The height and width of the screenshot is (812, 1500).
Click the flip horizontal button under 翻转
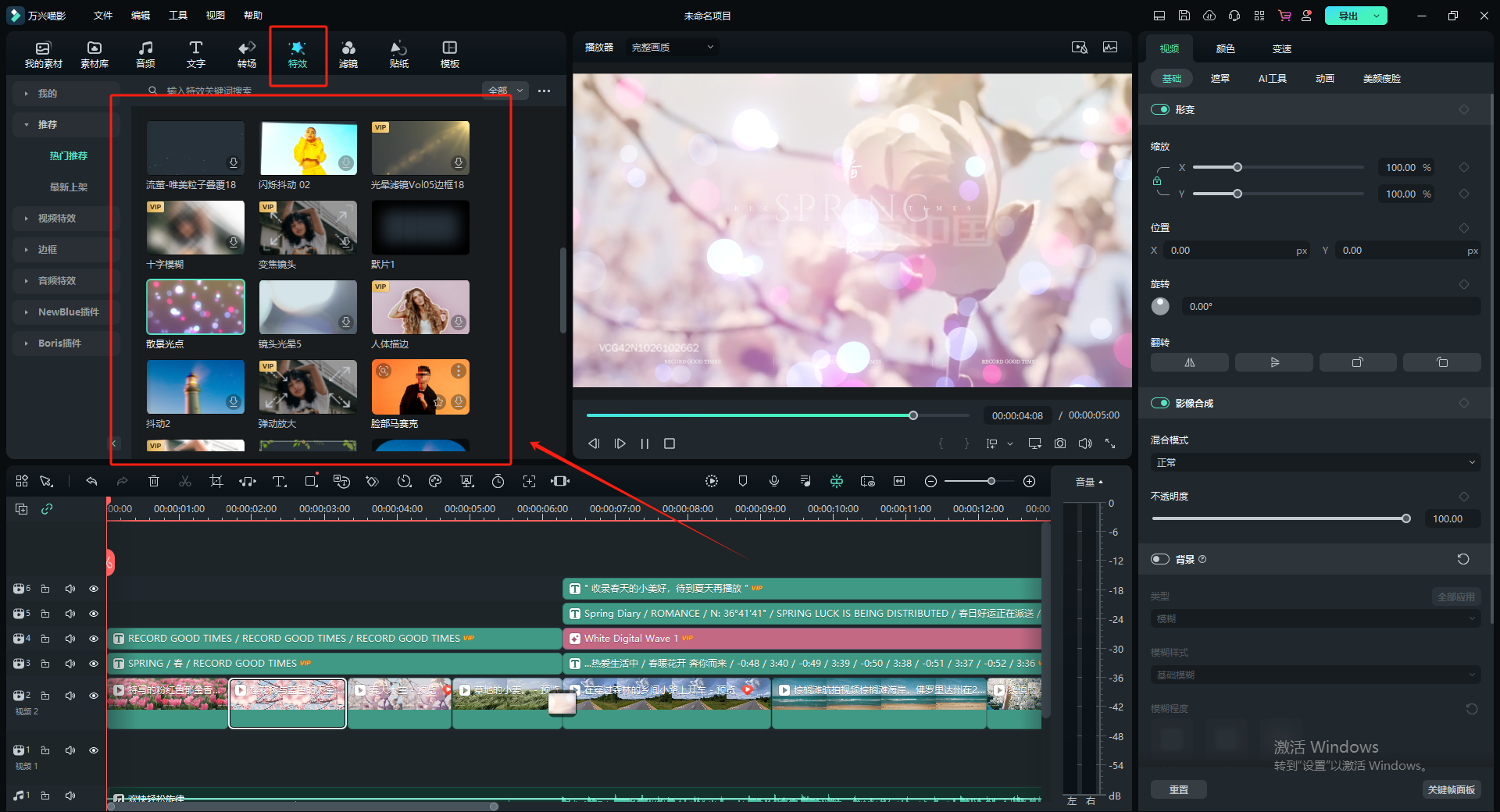pos(1189,362)
